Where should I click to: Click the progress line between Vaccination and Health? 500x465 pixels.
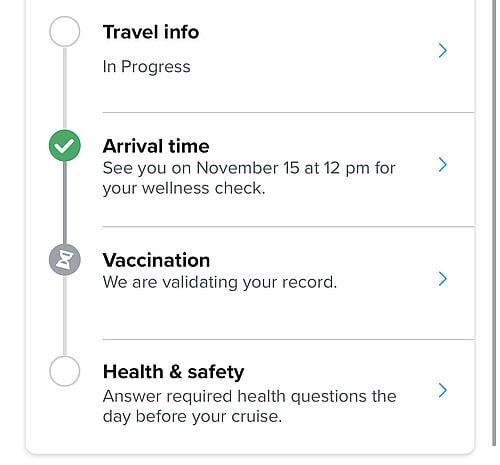65,315
